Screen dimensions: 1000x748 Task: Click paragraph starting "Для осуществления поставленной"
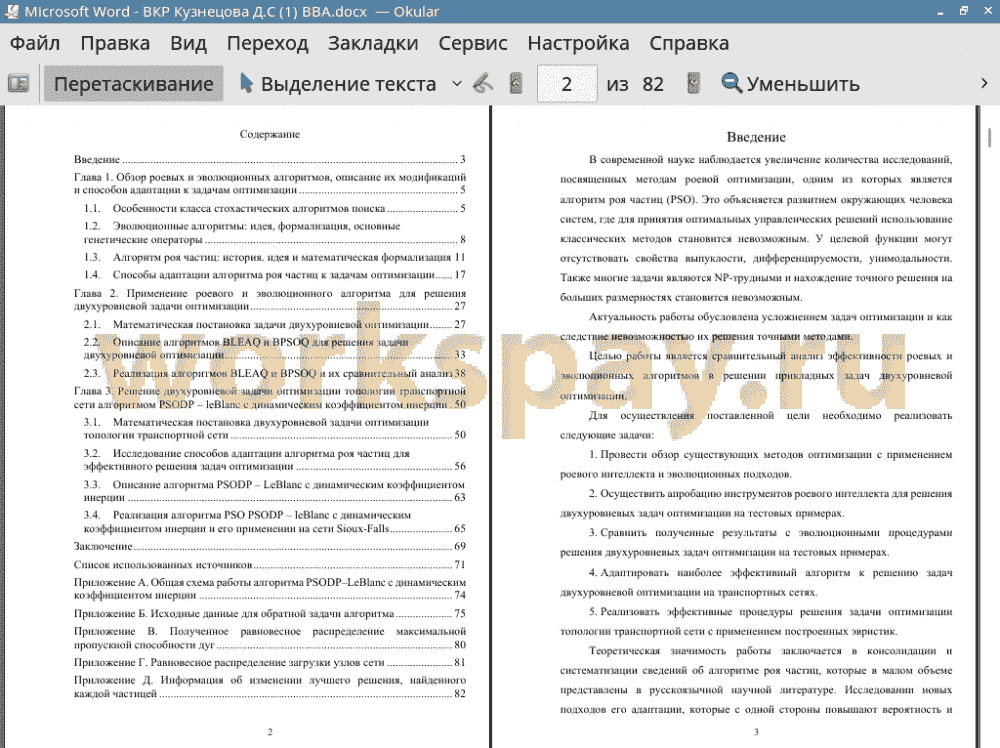[x=756, y=425]
